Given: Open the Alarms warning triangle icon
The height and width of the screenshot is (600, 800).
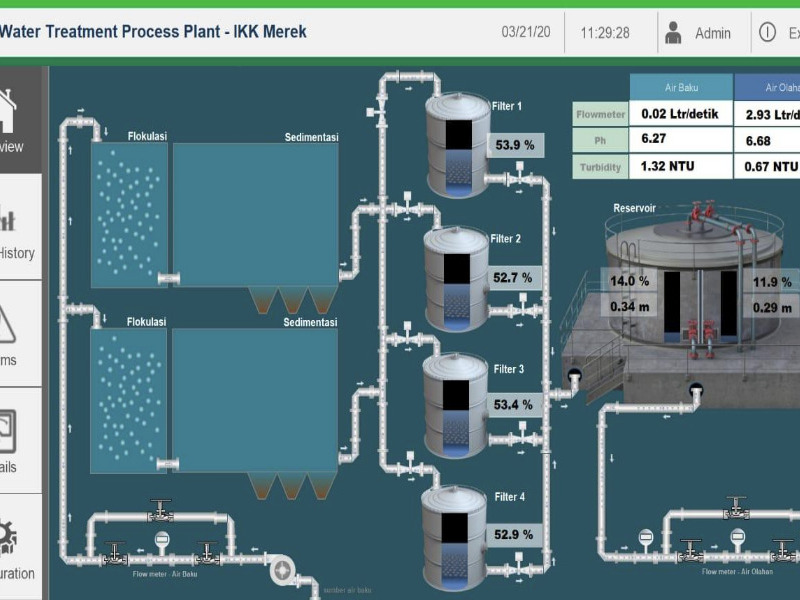Looking at the screenshot, I should point(6,324).
